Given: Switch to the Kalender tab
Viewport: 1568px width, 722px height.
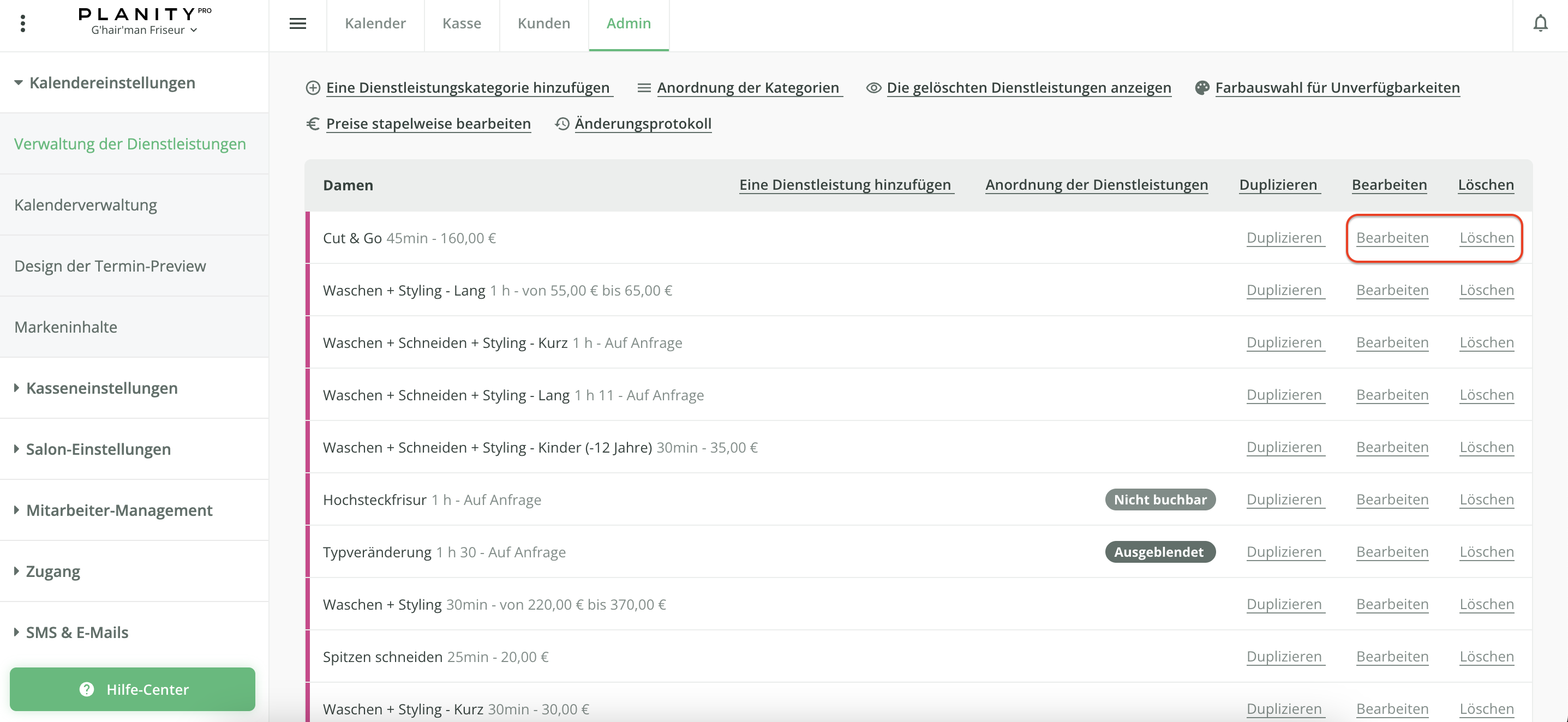Looking at the screenshot, I should point(375,23).
